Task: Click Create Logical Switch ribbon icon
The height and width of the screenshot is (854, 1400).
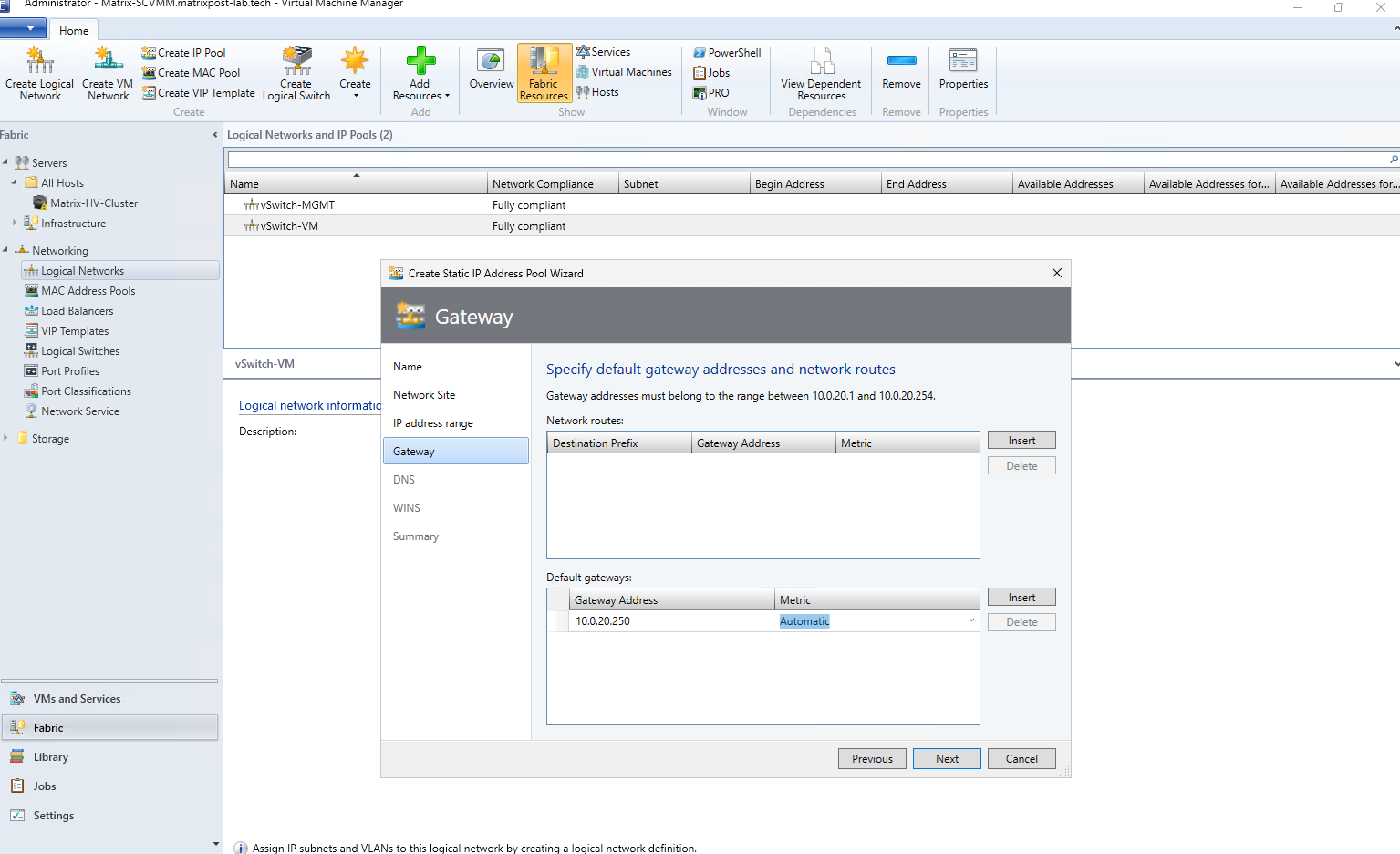Action: [296, 73]
